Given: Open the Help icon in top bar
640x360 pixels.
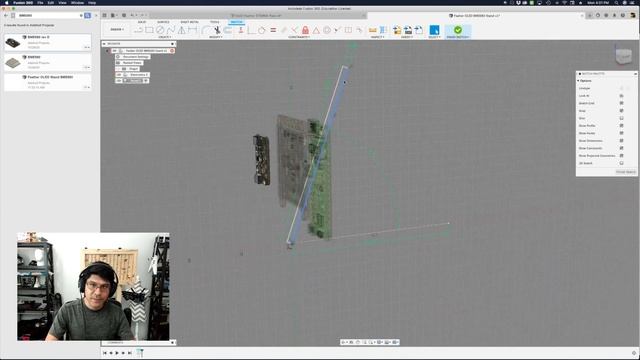Looking at the screenshot, I should pyautogui.click(x=623, y=16).
